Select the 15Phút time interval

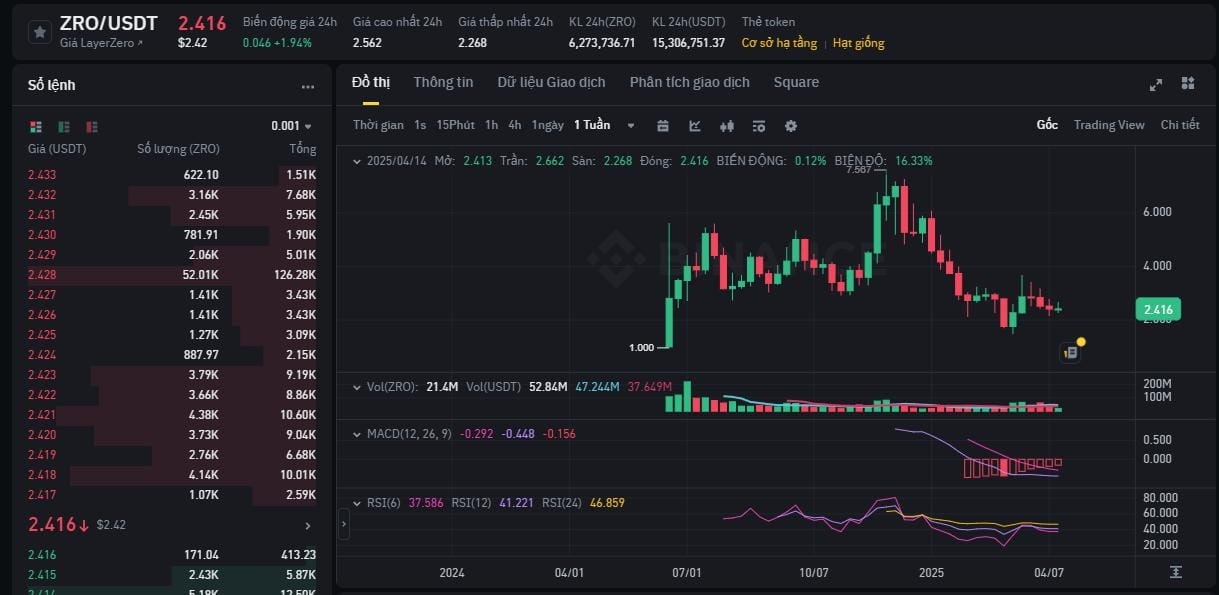456,125
